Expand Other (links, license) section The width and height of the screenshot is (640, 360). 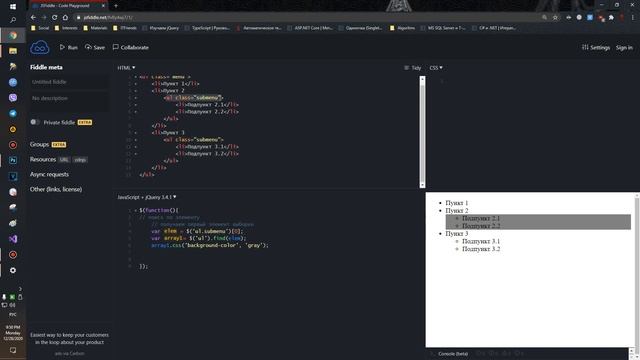point(56,189)
